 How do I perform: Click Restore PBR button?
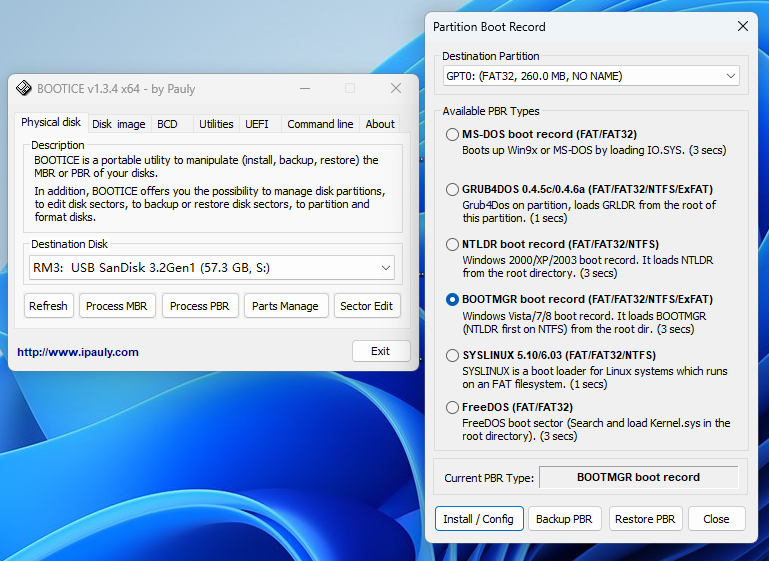[x=645, y=519]
